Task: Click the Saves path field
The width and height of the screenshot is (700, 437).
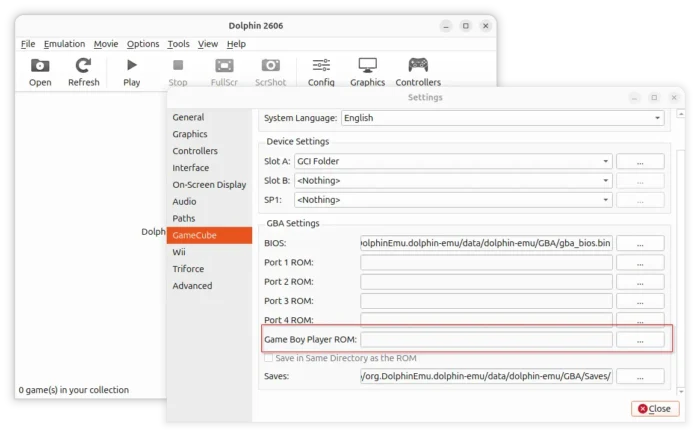Action: pos(486,376)
